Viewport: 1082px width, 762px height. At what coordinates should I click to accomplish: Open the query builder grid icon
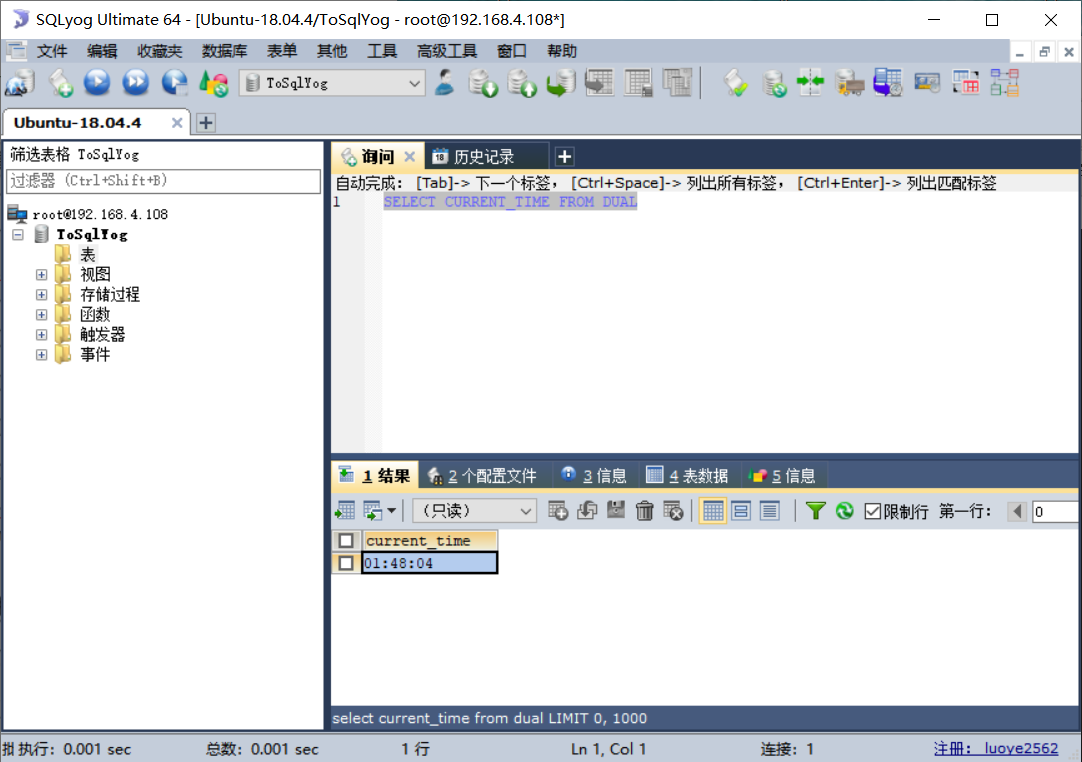click(x=966, y=83)
